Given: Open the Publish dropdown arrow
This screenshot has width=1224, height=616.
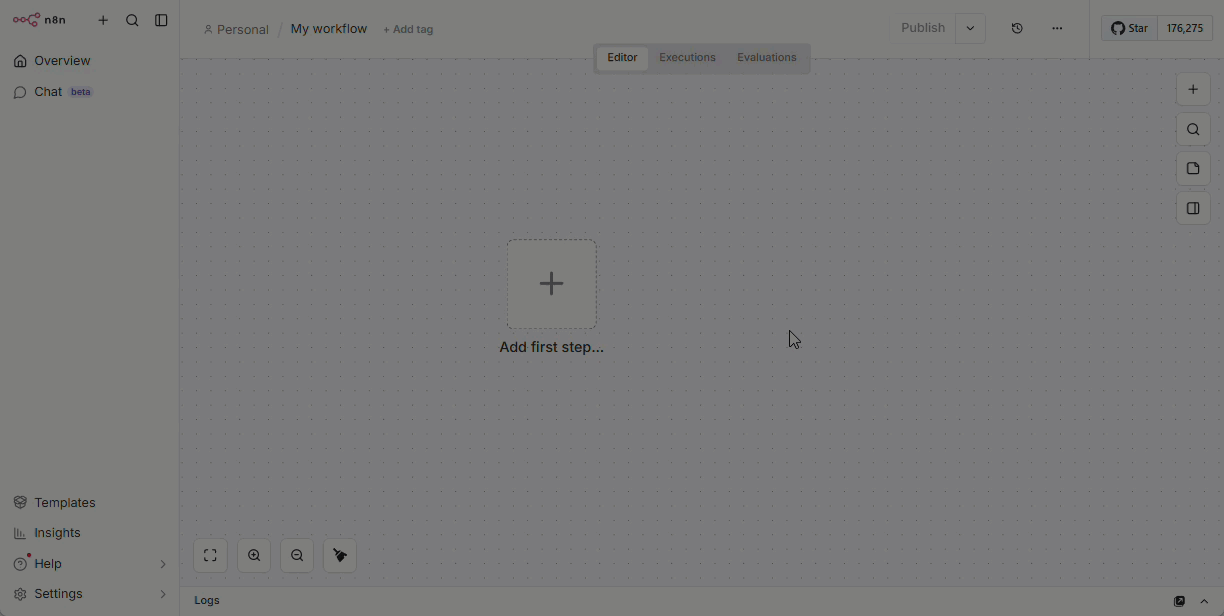Looking at the screenshot, I should pos(970,28).
